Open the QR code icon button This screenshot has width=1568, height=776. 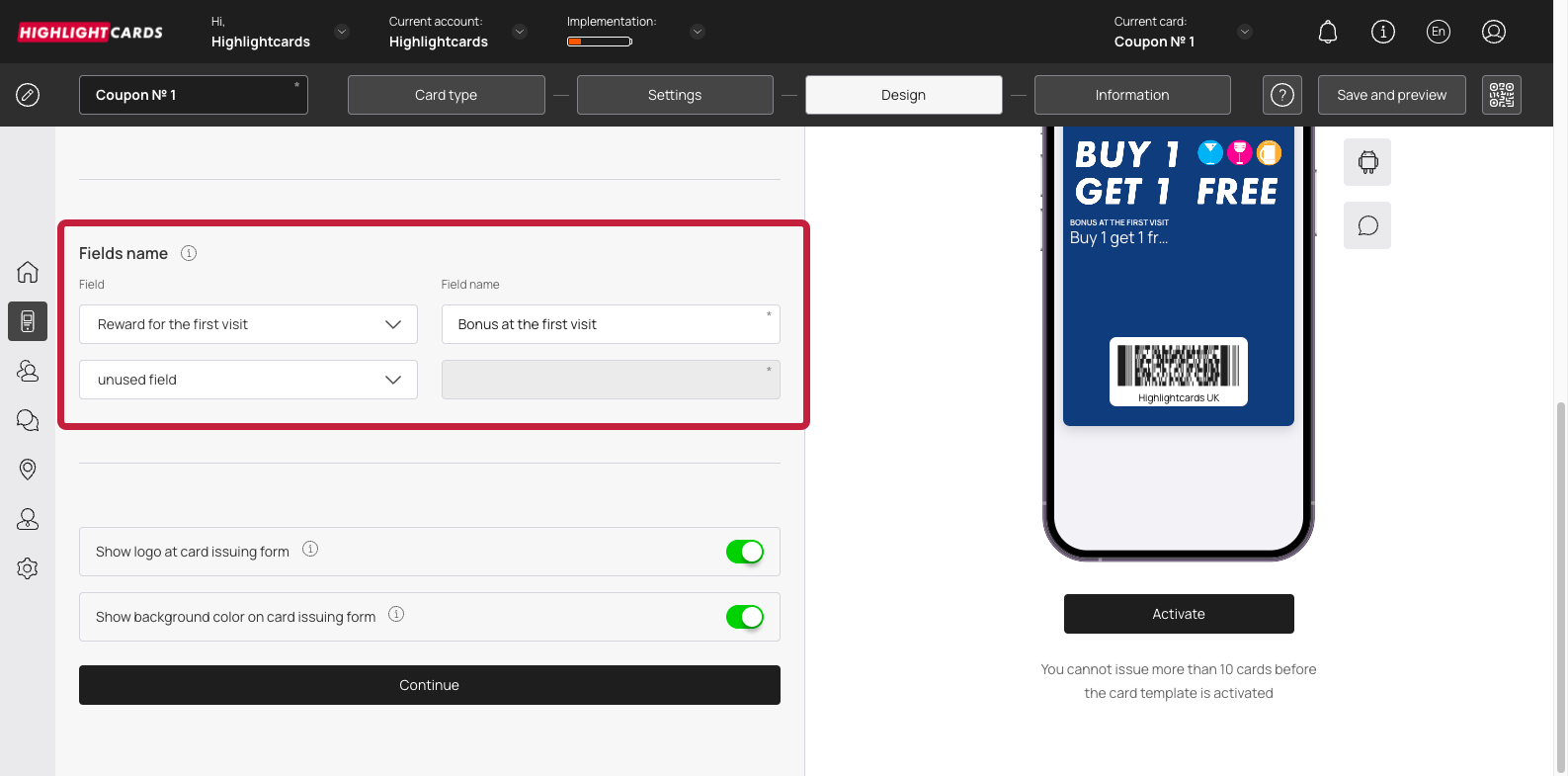tap(1501, 95)
